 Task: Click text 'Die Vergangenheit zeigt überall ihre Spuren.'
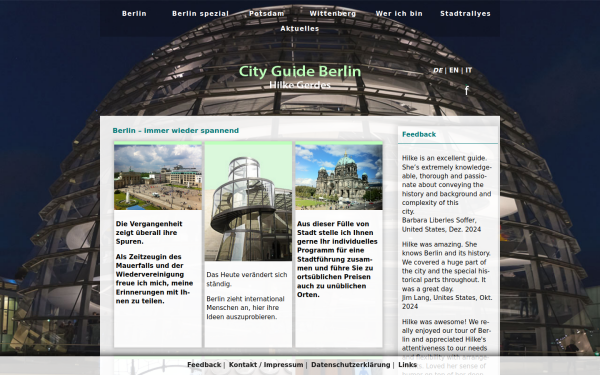[x=149, y=233]
